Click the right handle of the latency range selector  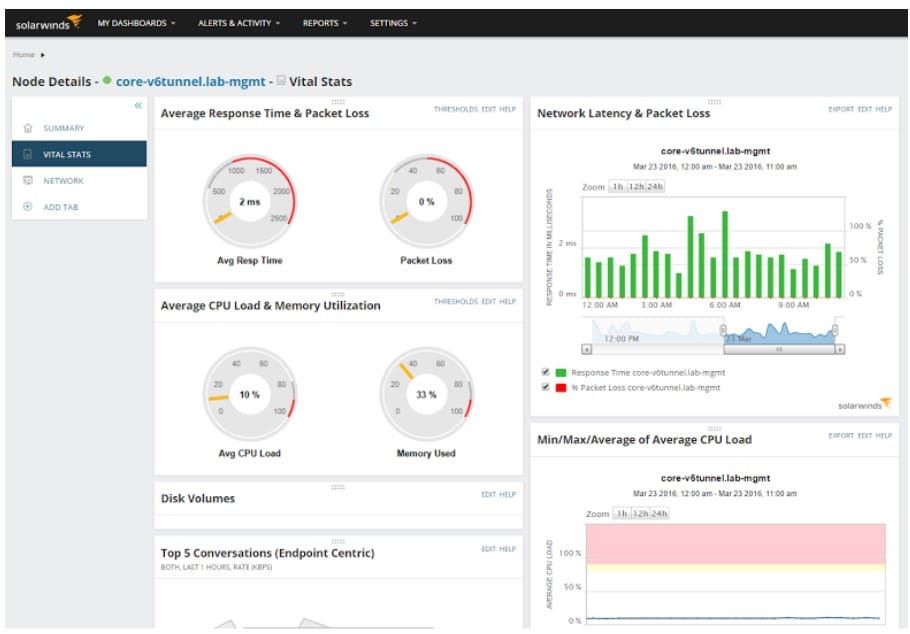[835, 330]
